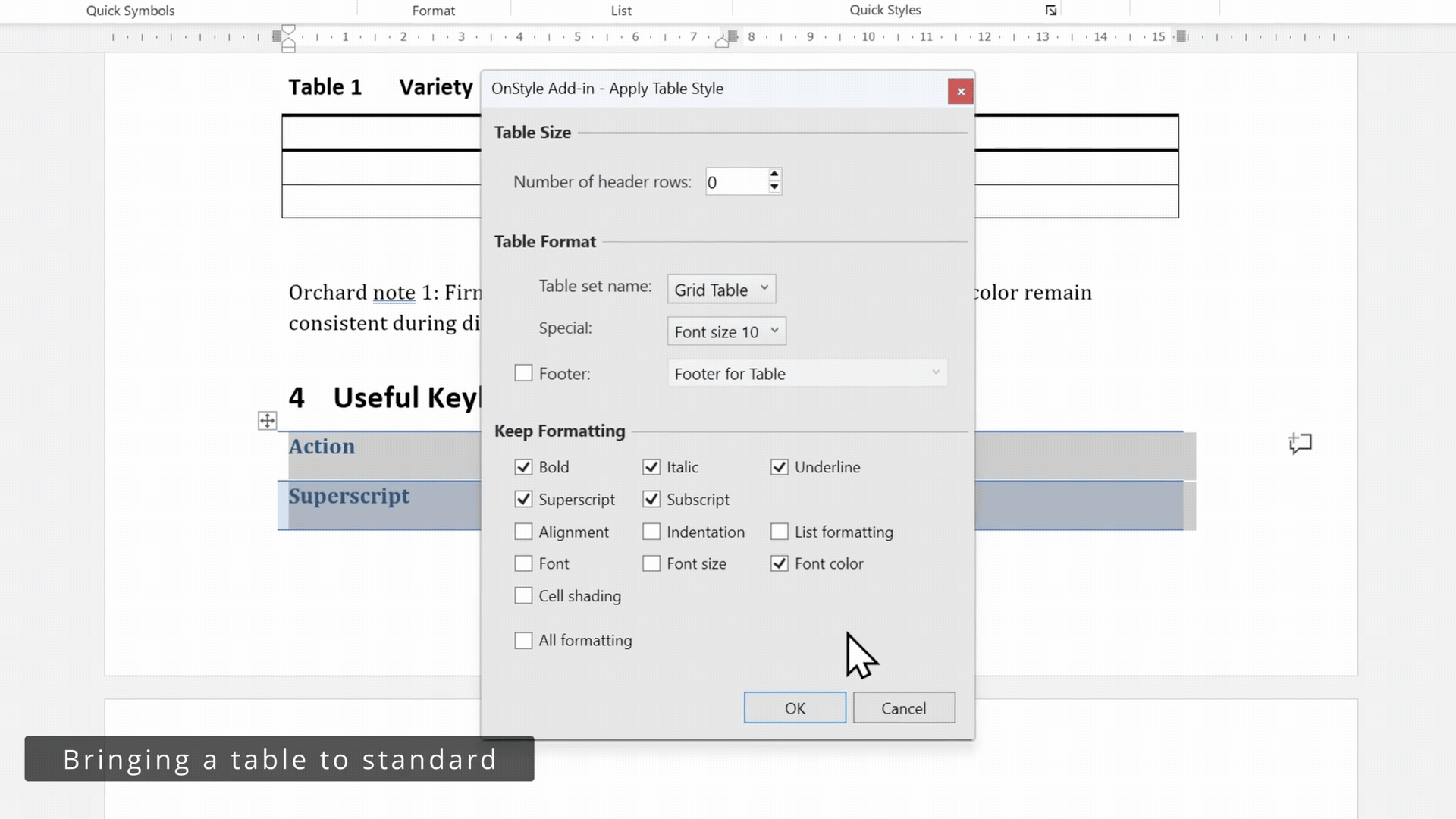The height and width of the screenshot is (819, 1456).
Task: Uncheck the Underline checkbox
Action: (x=780, y=467)
